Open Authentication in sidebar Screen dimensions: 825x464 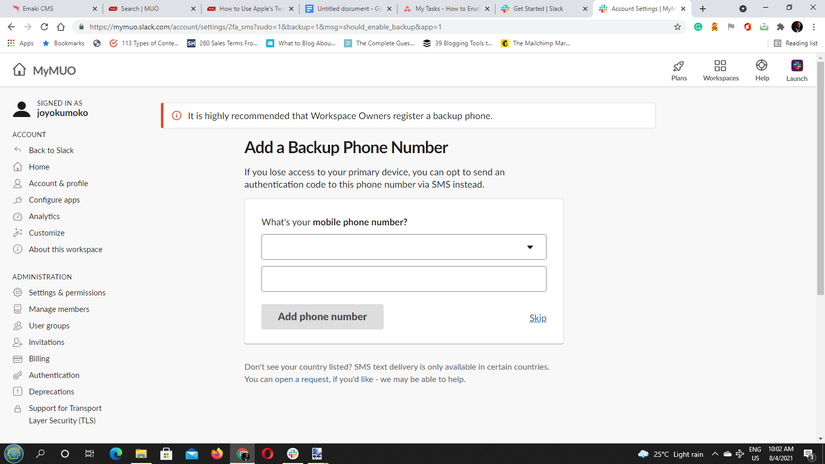pyautogui.click(x=54, y=375)
